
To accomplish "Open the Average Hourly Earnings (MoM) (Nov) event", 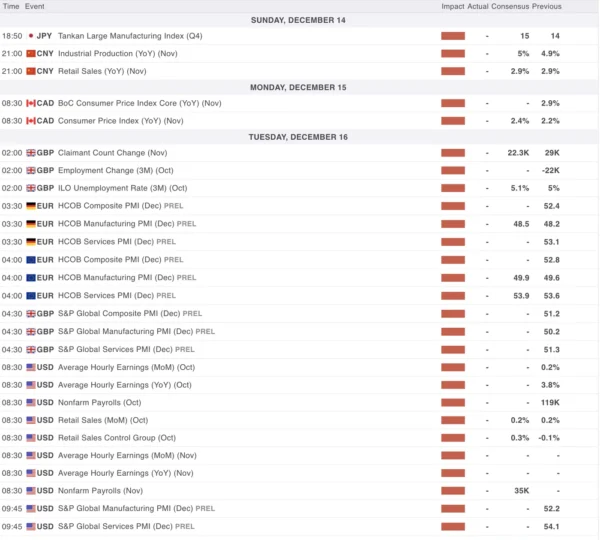I will [x=125, y=455].
